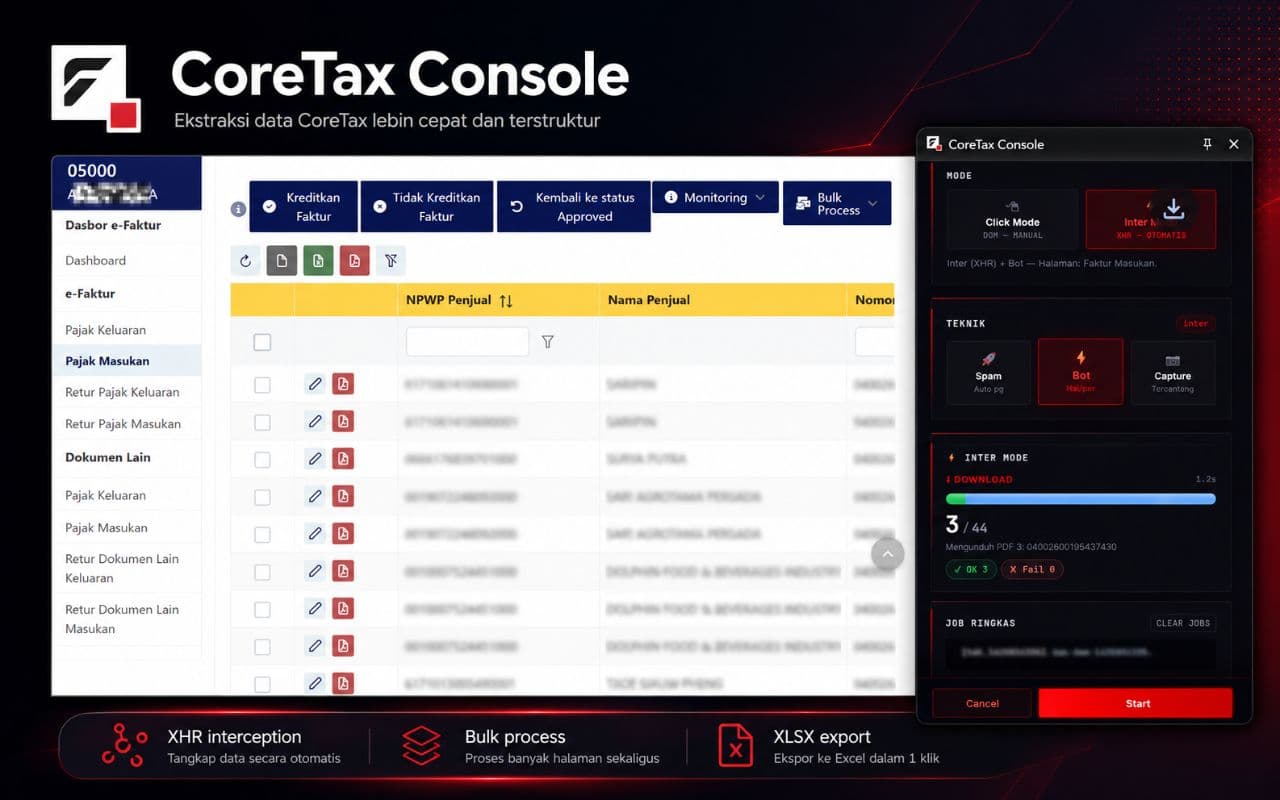
Task: Select Pajak Keluaran under Dokumen Lain
Action: (x=106, y=495)
